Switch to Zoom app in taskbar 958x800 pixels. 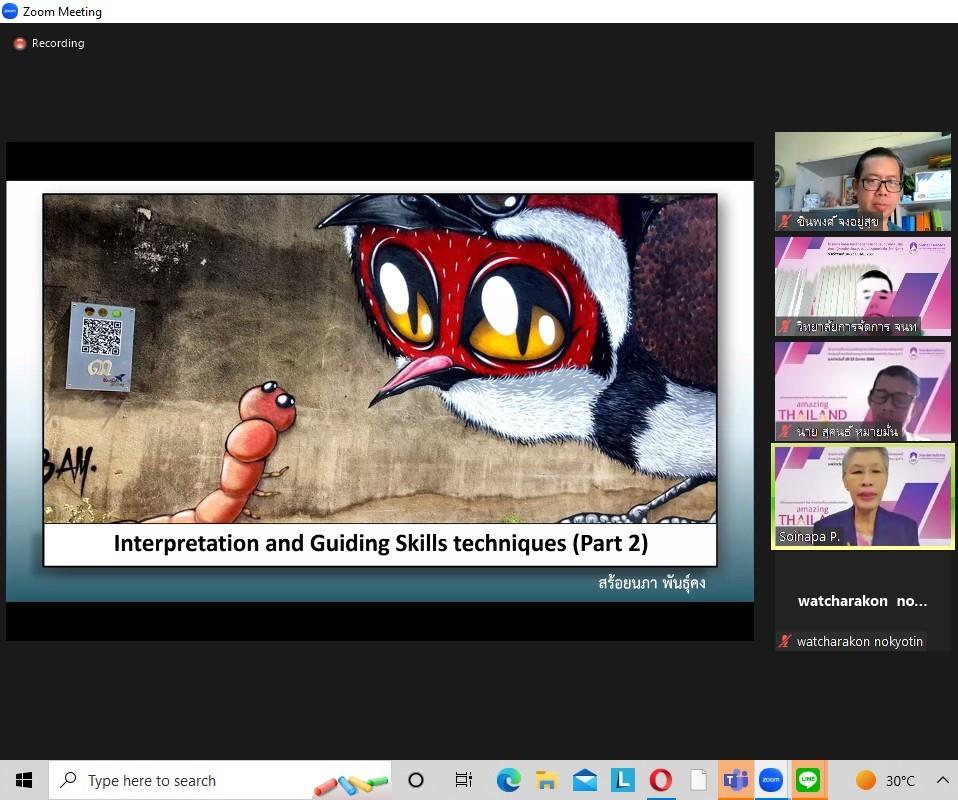pos(771,780)
